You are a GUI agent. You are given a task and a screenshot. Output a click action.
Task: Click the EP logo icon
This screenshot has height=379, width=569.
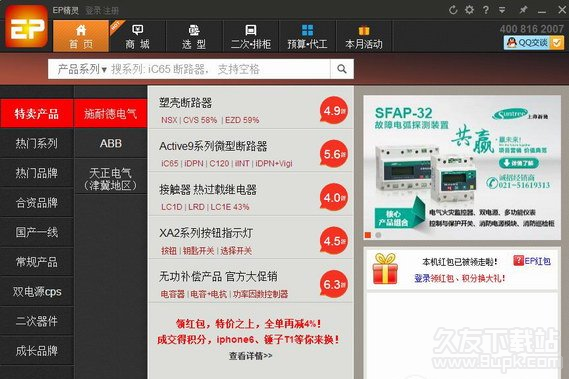[x=26, y=27]
